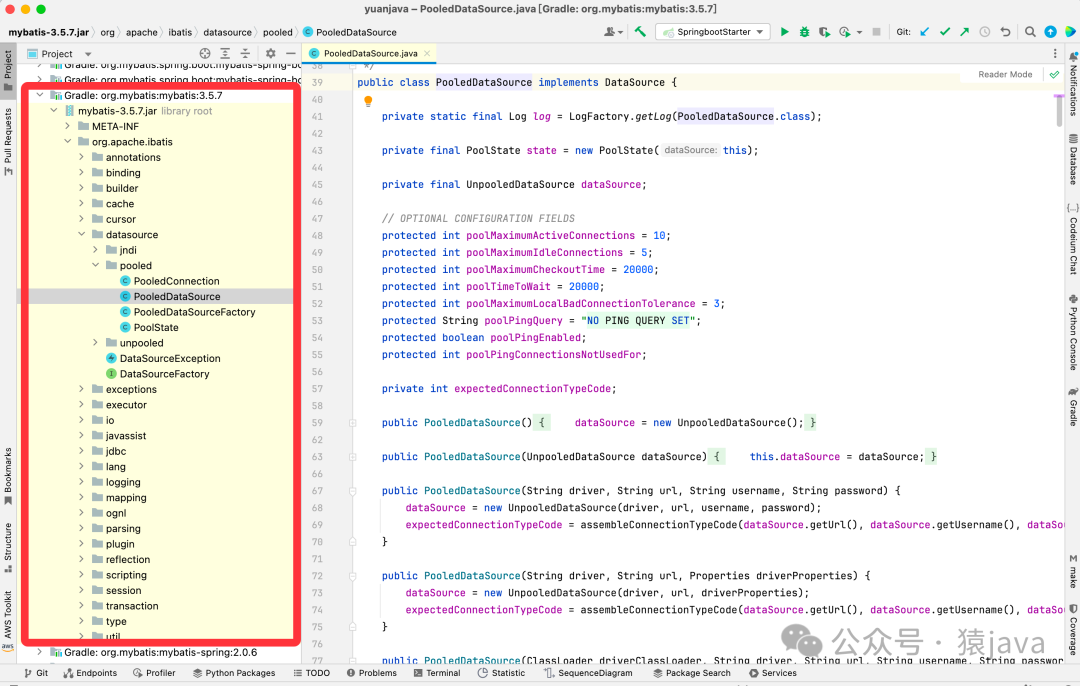This screenshot has height=686, width=1080.
Task: Show Git history clock icon
Action: (985, 32)
